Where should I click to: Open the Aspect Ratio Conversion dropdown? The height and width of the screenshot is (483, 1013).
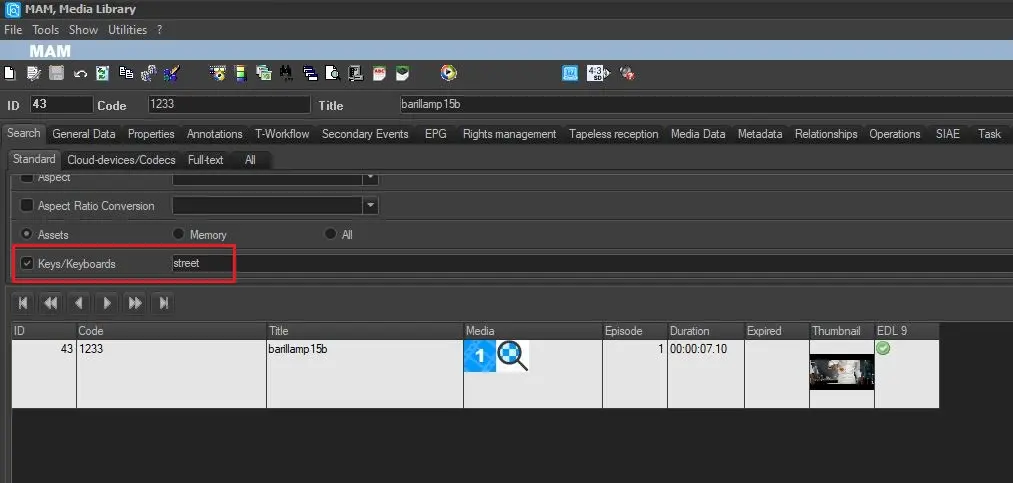(x=371, y=206)
